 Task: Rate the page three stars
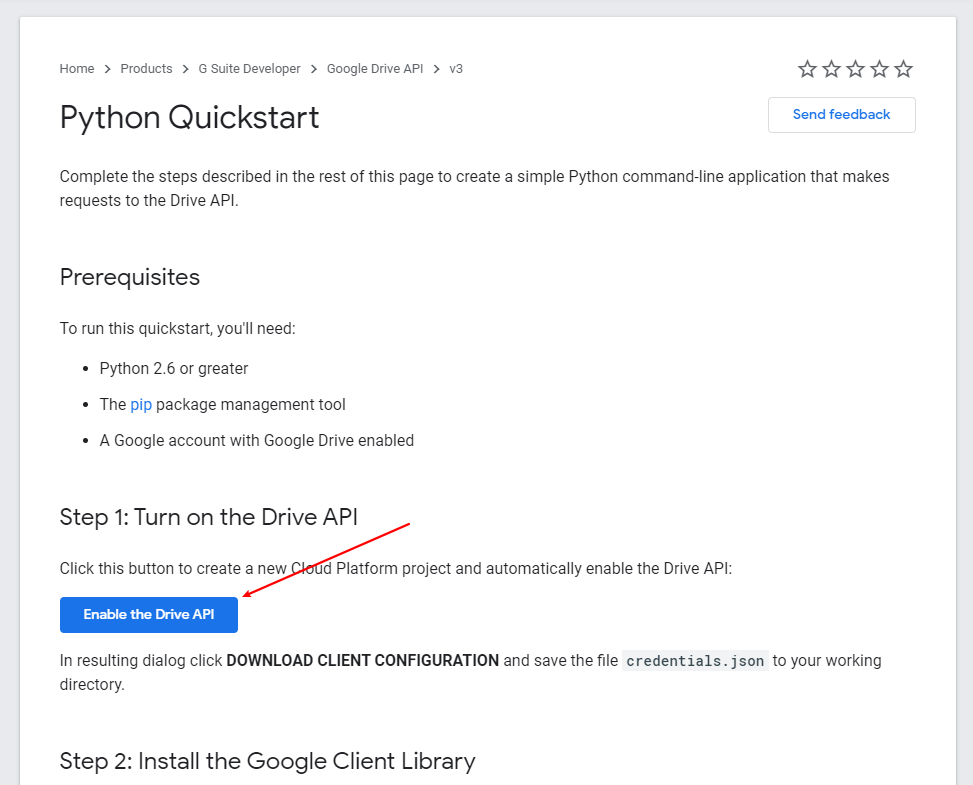pos(855,69)
